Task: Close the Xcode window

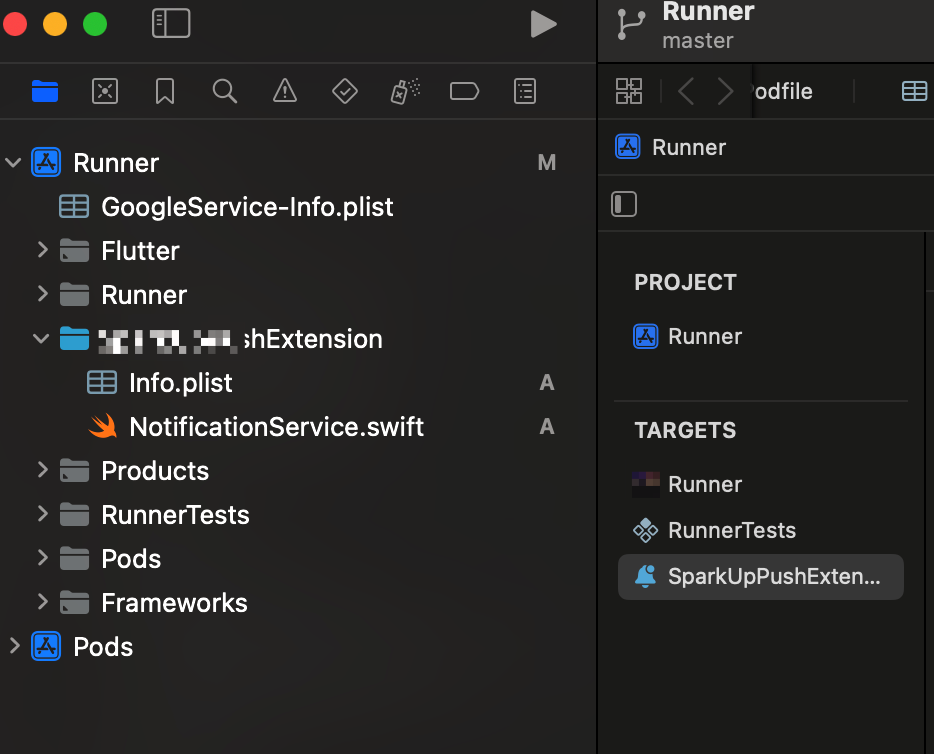Action: point(15,24)
